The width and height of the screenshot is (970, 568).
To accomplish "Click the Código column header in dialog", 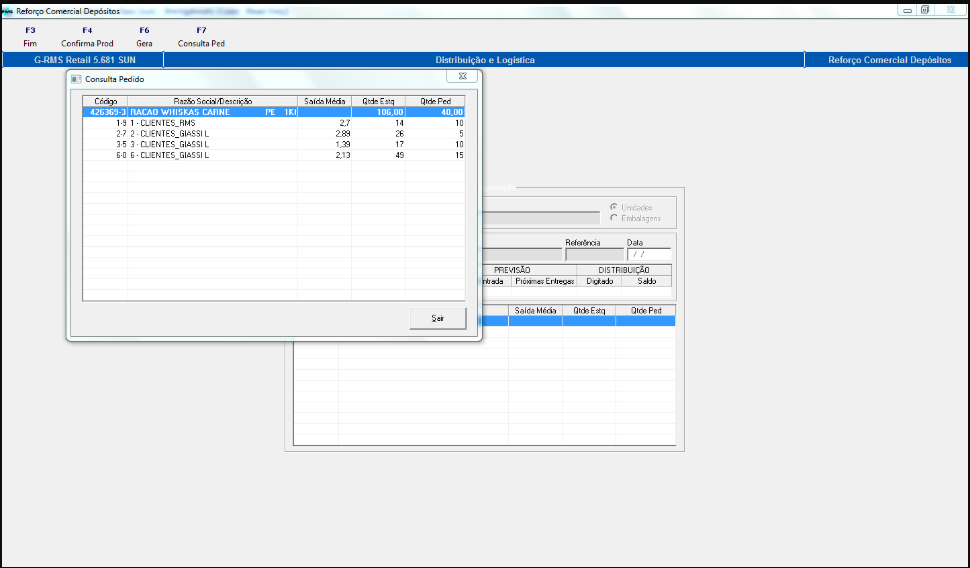I will 105,101.
